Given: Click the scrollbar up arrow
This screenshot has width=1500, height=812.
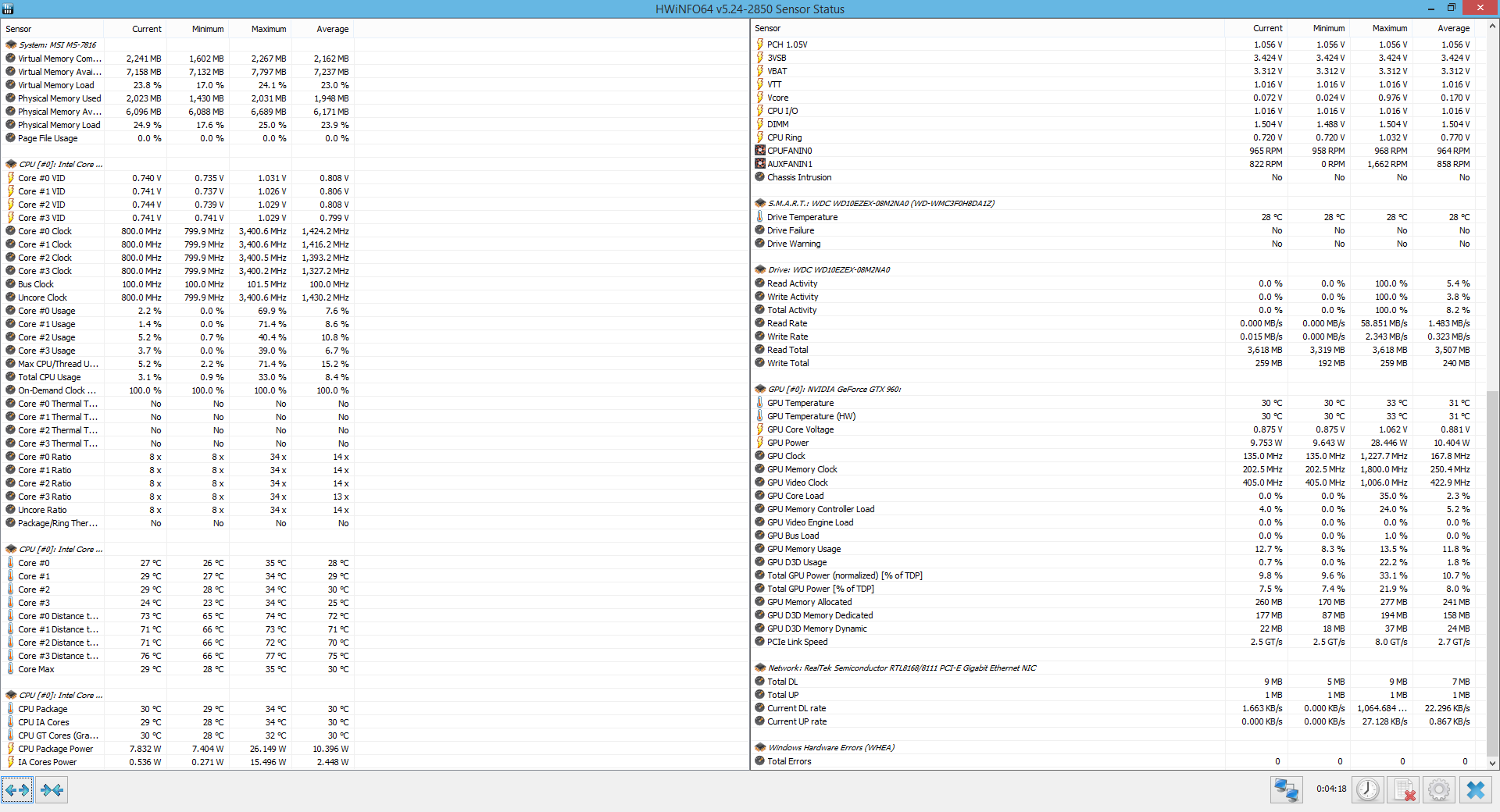Looking at the screenshot, I should (1492, 26).
